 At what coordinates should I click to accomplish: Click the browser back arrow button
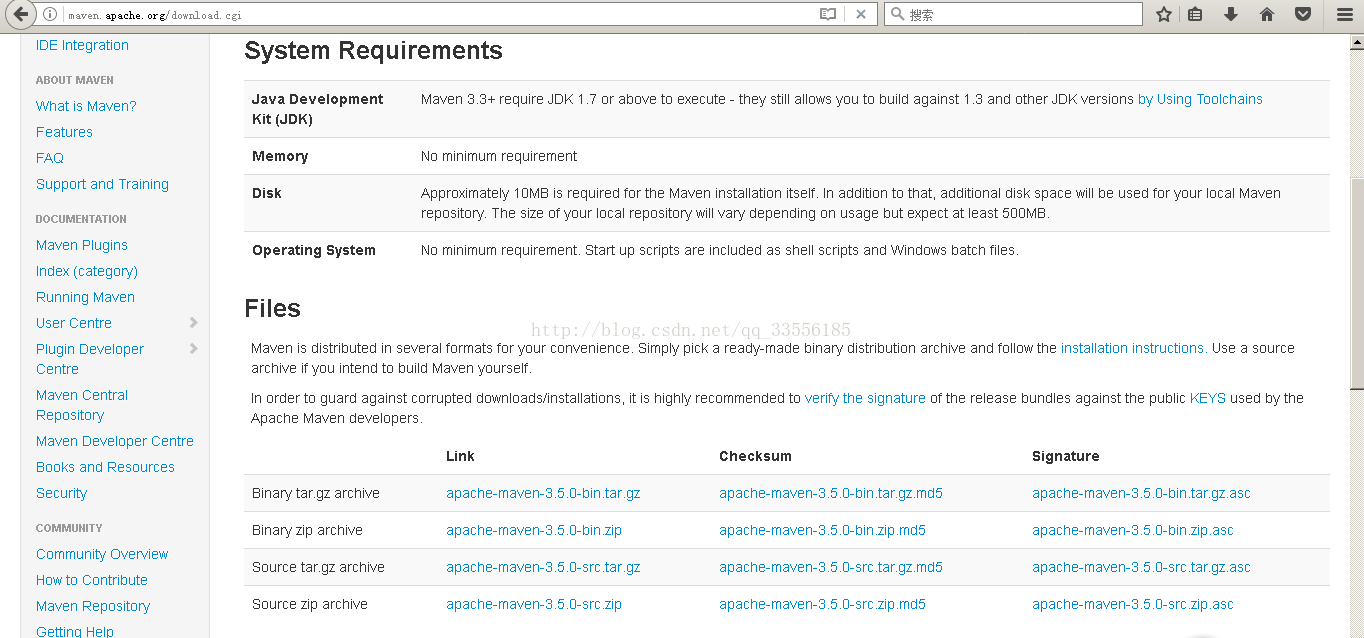pos(20,15)
